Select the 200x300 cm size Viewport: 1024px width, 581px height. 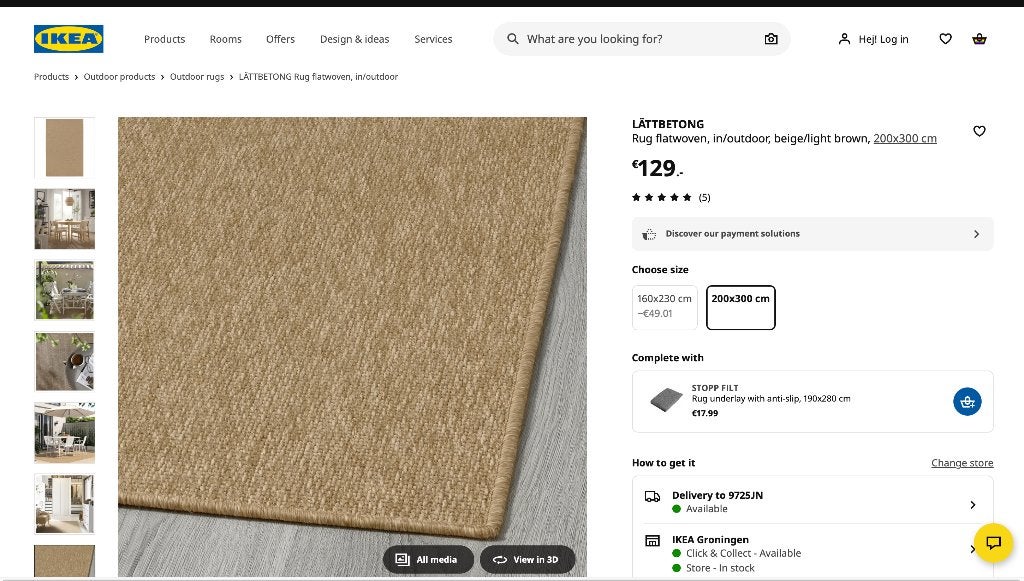click(741, 307)
